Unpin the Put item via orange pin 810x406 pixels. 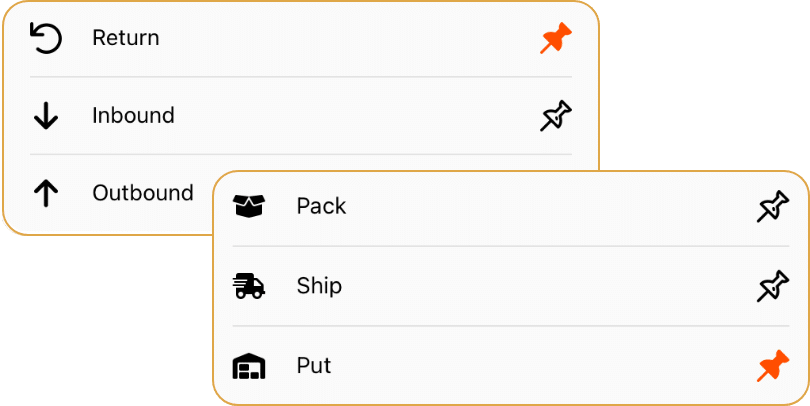click(x=773, y=366)
